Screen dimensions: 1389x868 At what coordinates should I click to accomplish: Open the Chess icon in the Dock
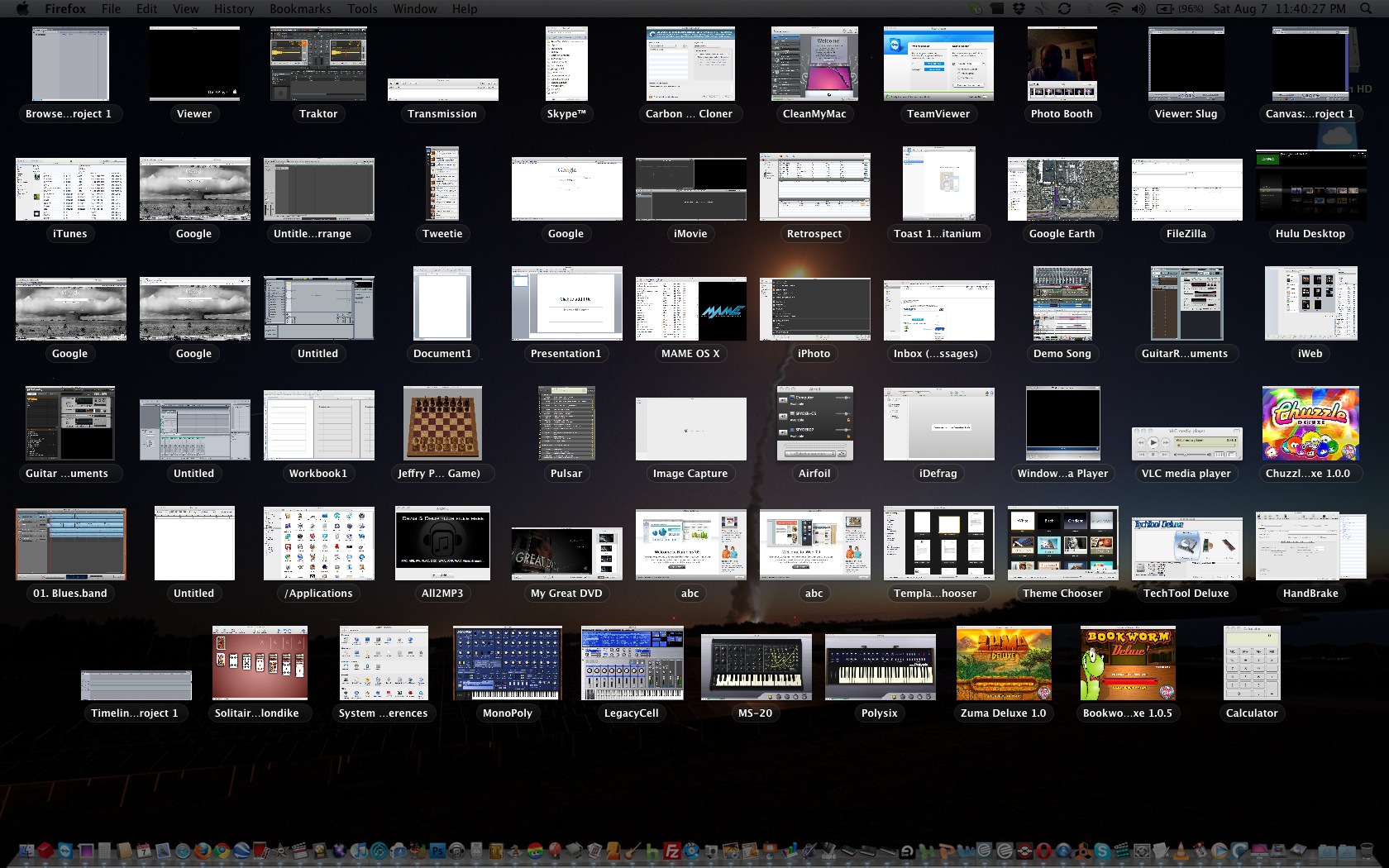(514, 850)
